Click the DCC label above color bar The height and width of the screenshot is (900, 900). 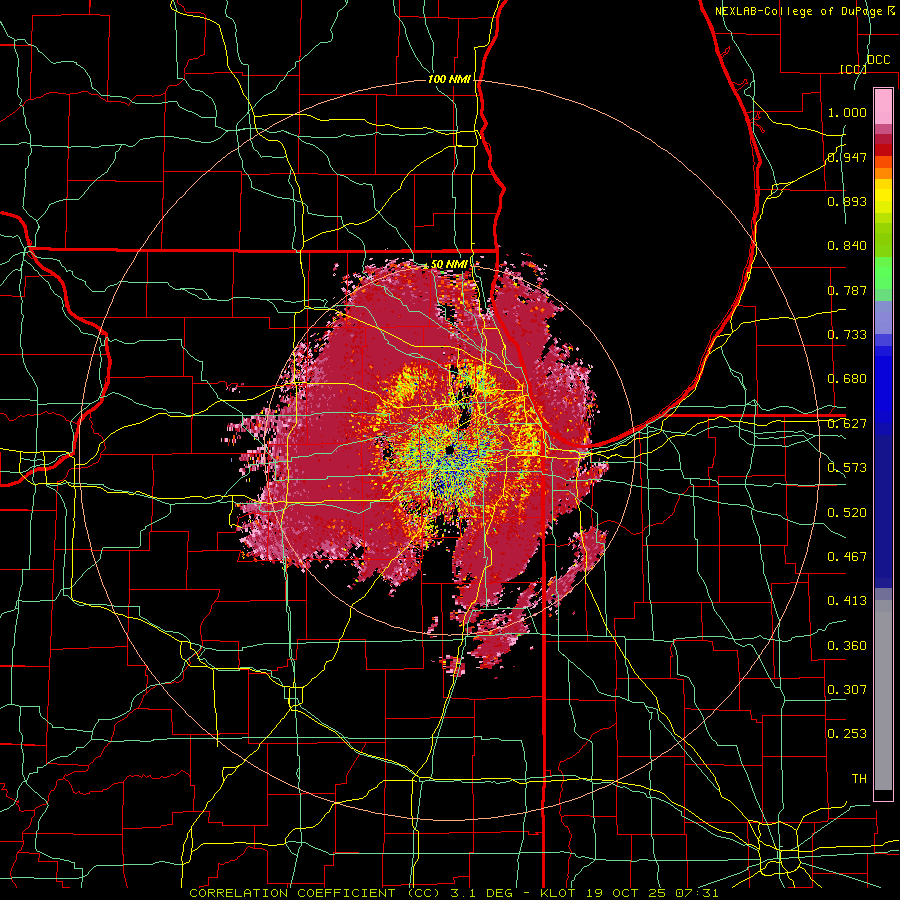tap(879, 60)
